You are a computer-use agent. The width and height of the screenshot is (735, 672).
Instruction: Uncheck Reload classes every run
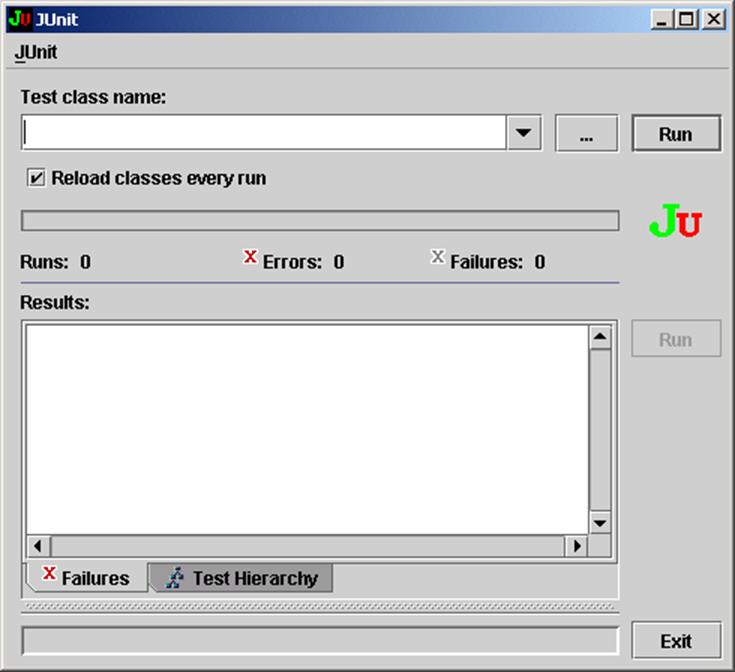point(37,178)
